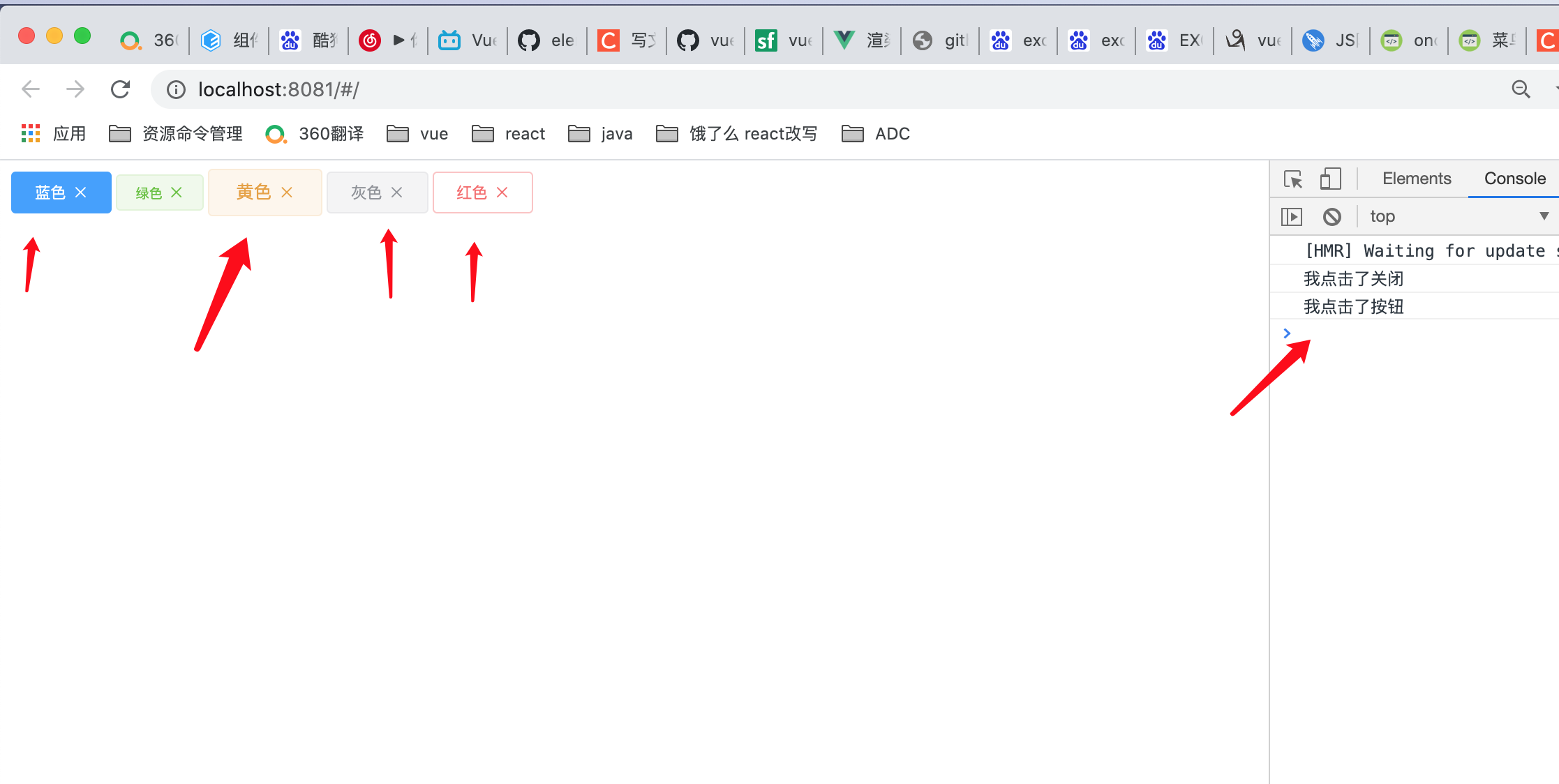Show the console sidebar
The height and width of the screenshot is (784, 1559).
pos(1292,217)
